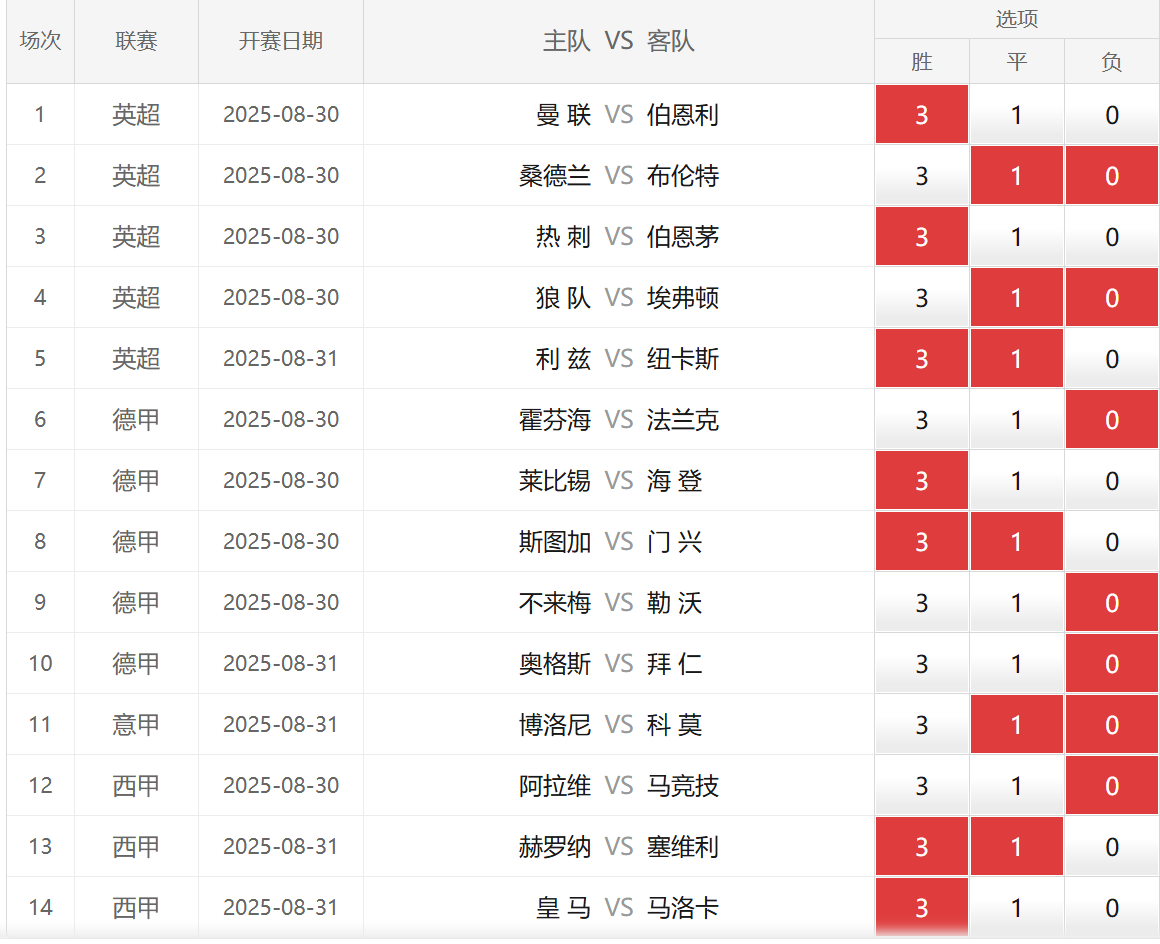Deselect loss option 0 for 不来梅 vs 勒沃
The width and height of the screenshot is (1160, 944).
tap(1112, 602)
